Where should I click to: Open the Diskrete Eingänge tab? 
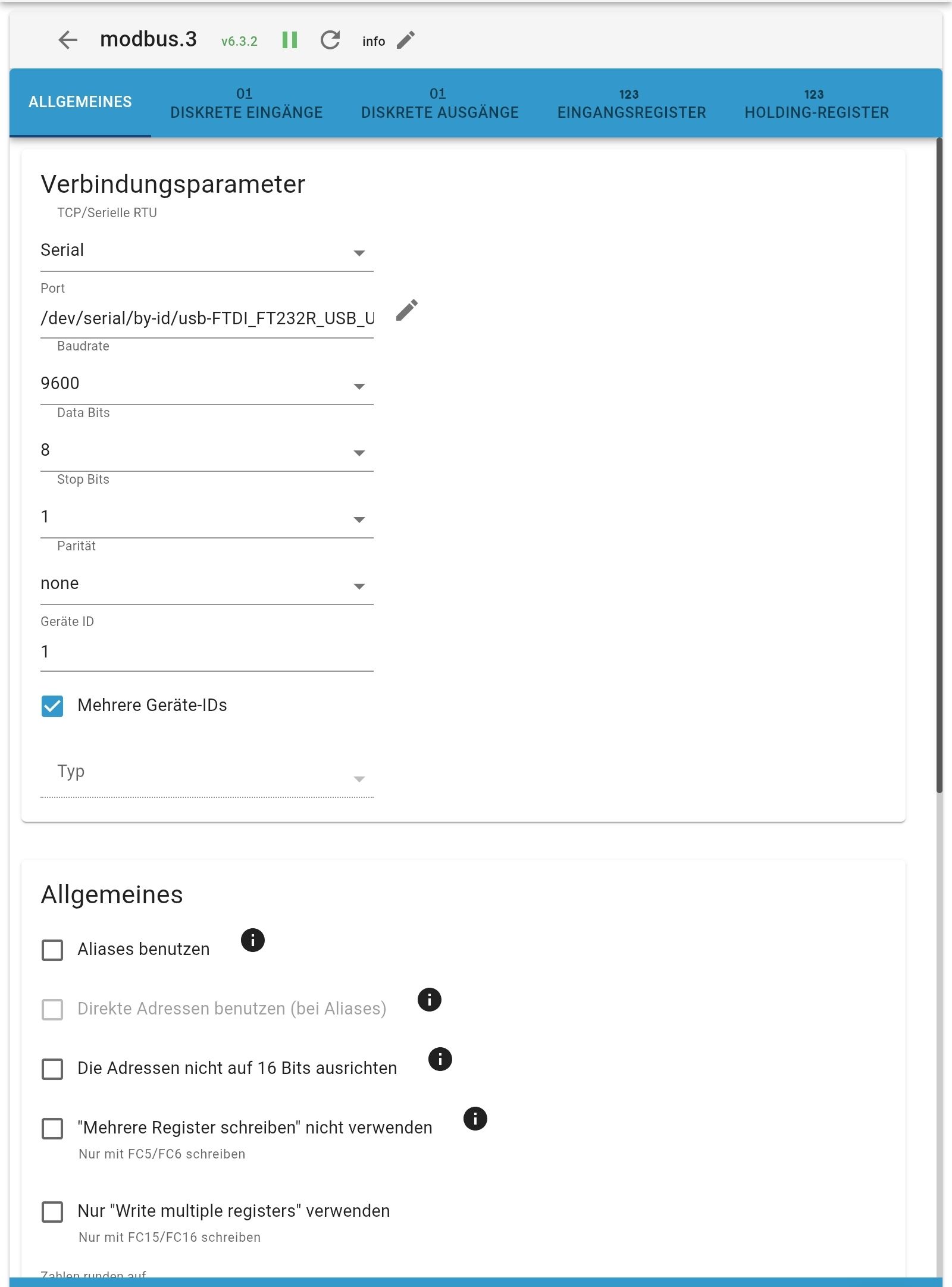coord(246,103)
